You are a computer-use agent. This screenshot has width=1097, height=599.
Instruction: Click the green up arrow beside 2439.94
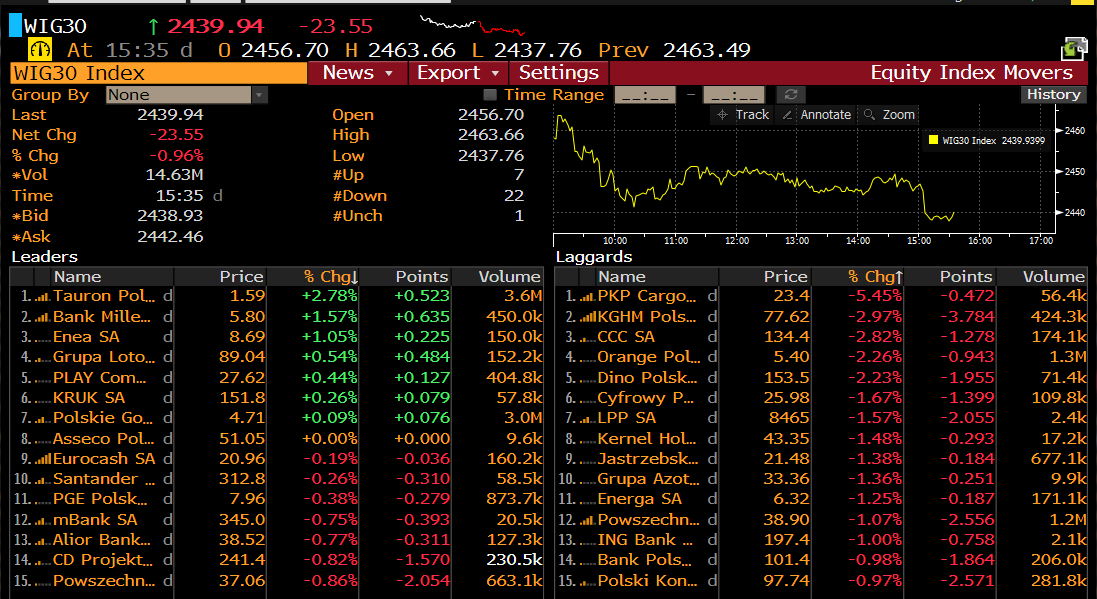pos(153,27)
